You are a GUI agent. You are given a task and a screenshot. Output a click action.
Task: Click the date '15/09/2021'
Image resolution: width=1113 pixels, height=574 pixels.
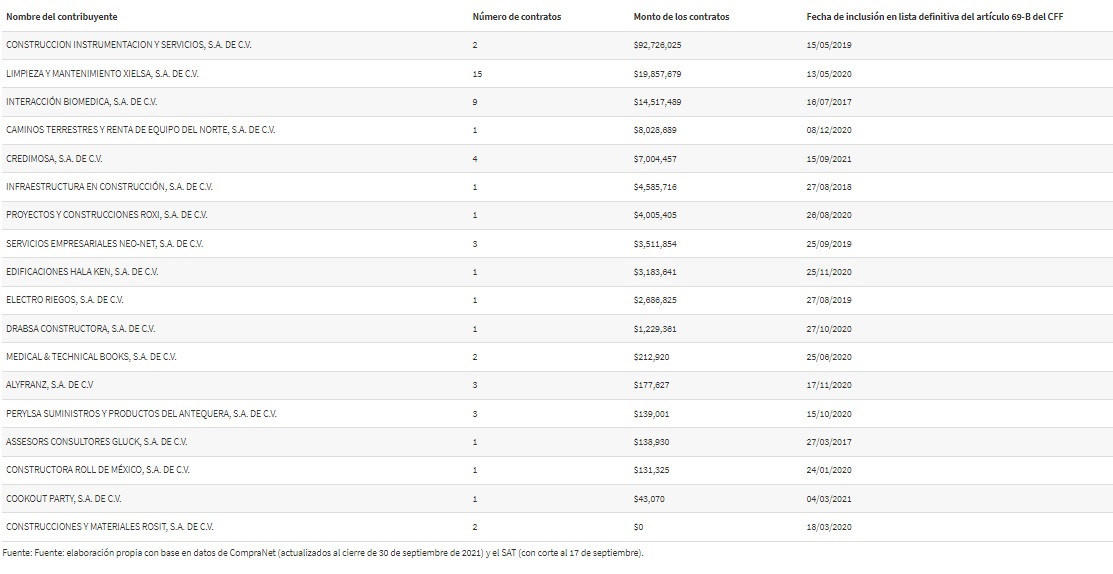pyautogui.click(x=829, y=159)
